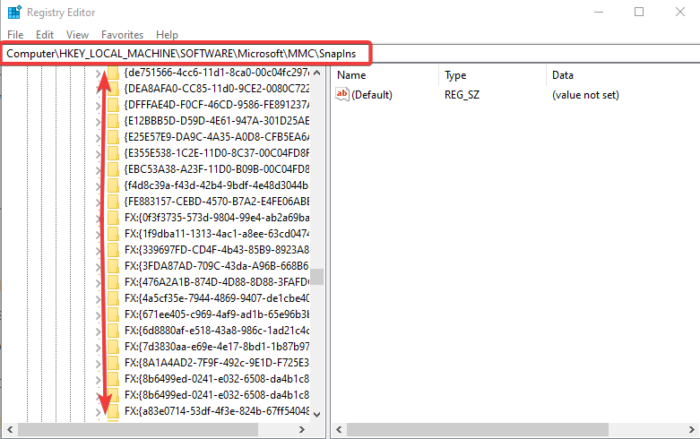Expand the FX:{0f3f3735-573d-9804 key chevron
The image size is (700, 439).
coord(98,218)
